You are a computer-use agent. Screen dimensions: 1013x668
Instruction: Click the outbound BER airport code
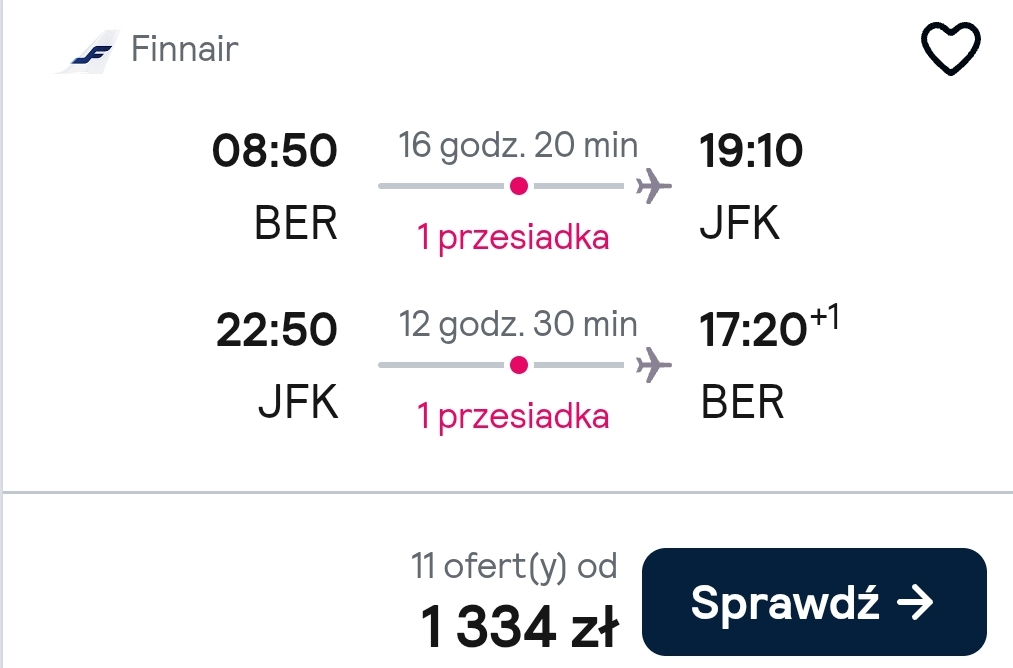click(x=296, y=223)
